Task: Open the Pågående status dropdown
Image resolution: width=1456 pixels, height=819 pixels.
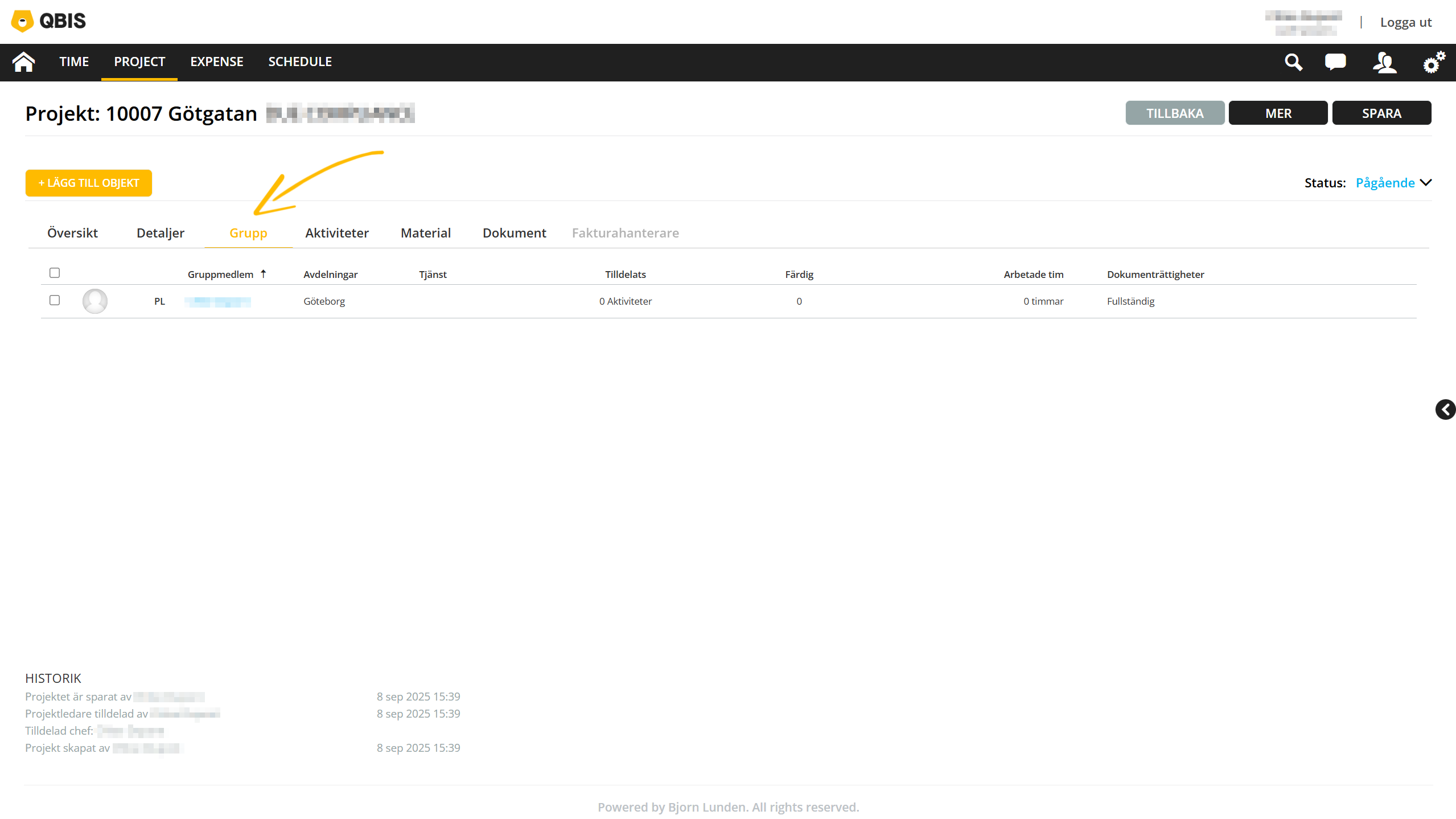Action: point(1393,183)
